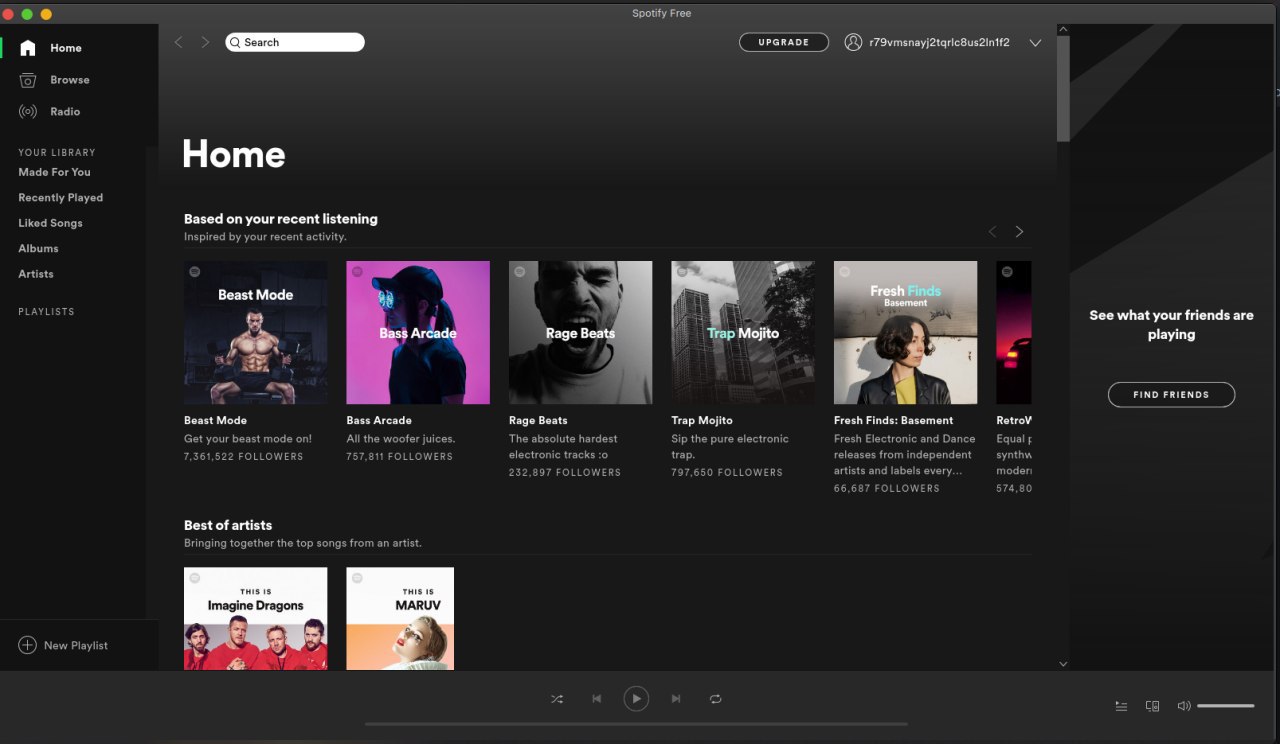Toggle shuffle playback

click(557, 699)
